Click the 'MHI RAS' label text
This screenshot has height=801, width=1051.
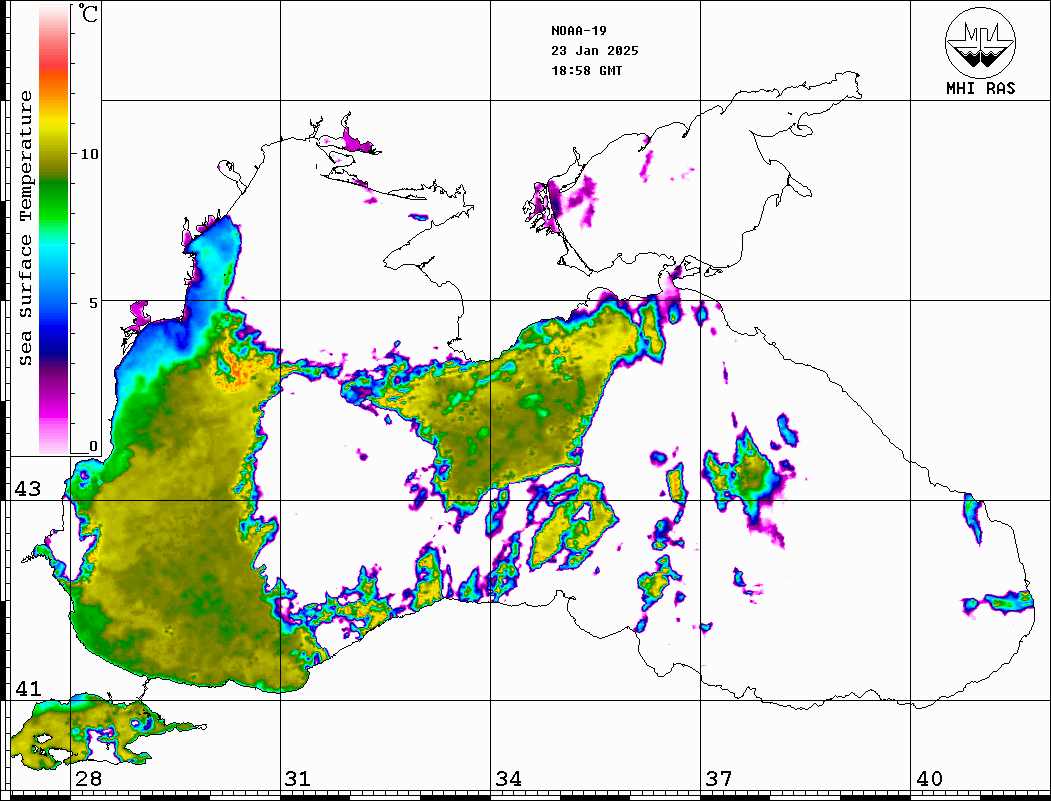981,88
